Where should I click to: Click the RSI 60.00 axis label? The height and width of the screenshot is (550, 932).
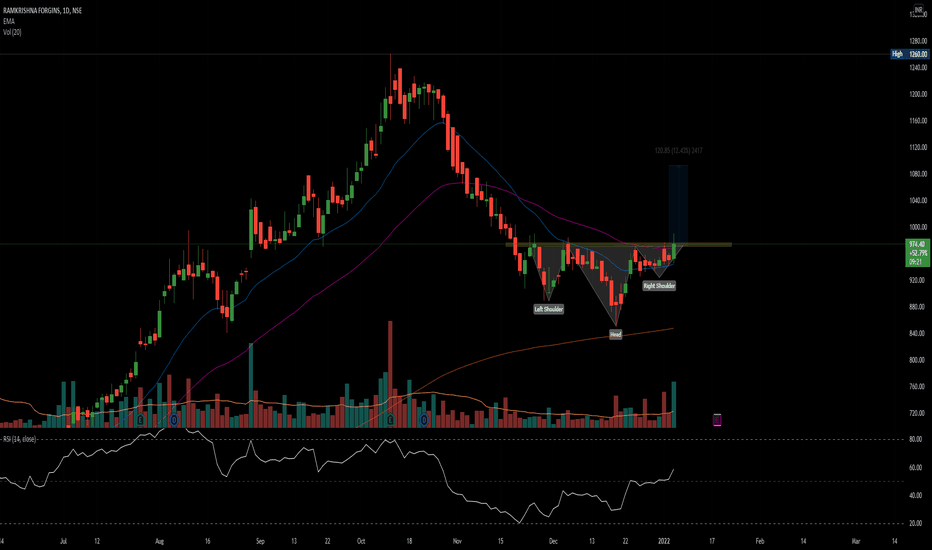(915, 468)
